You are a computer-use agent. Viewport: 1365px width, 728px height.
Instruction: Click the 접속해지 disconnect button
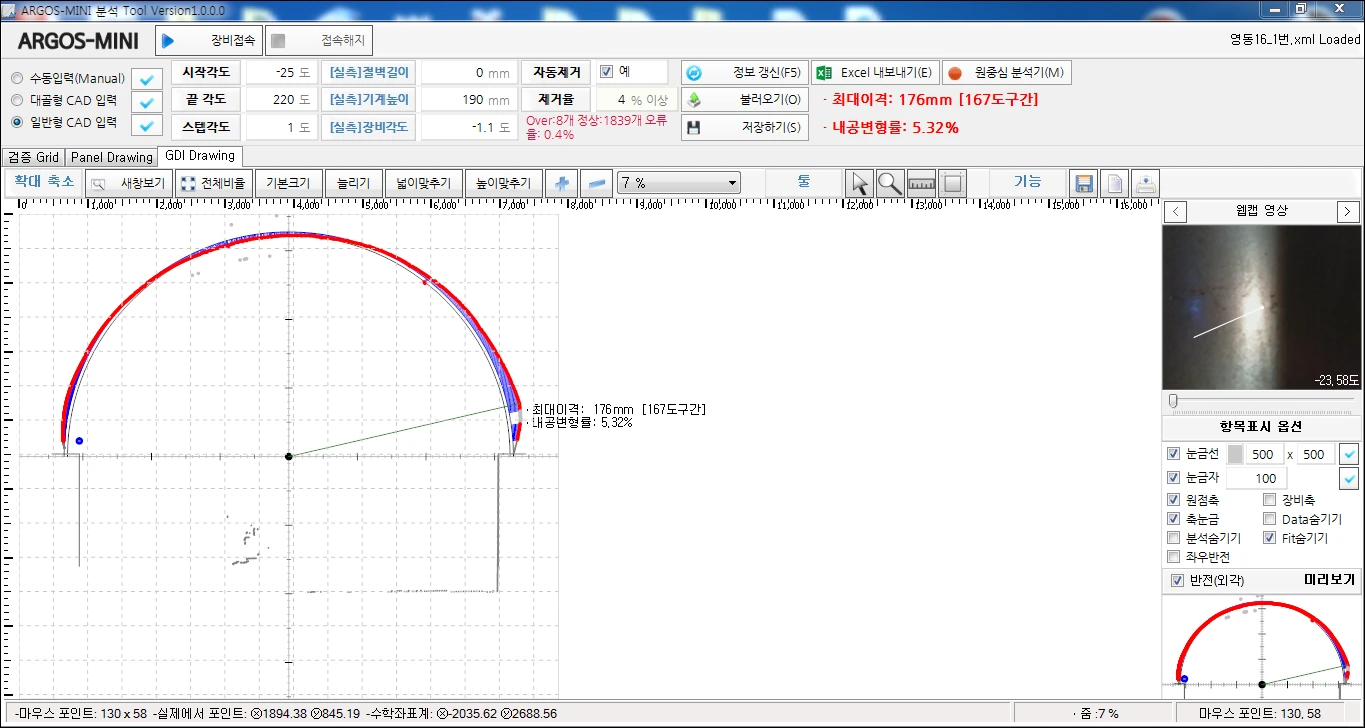point(319,41)
